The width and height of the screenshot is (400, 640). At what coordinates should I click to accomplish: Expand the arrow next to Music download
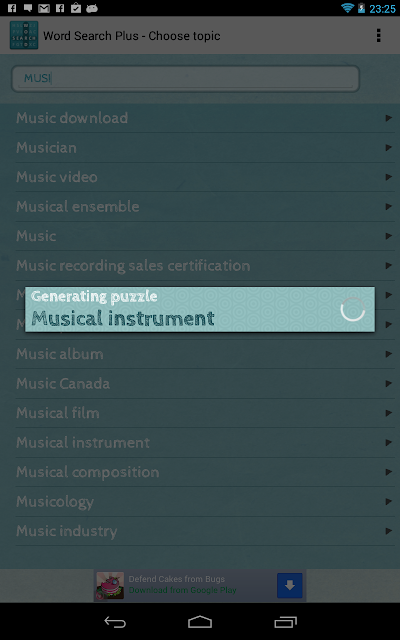[x=389, y=118]
